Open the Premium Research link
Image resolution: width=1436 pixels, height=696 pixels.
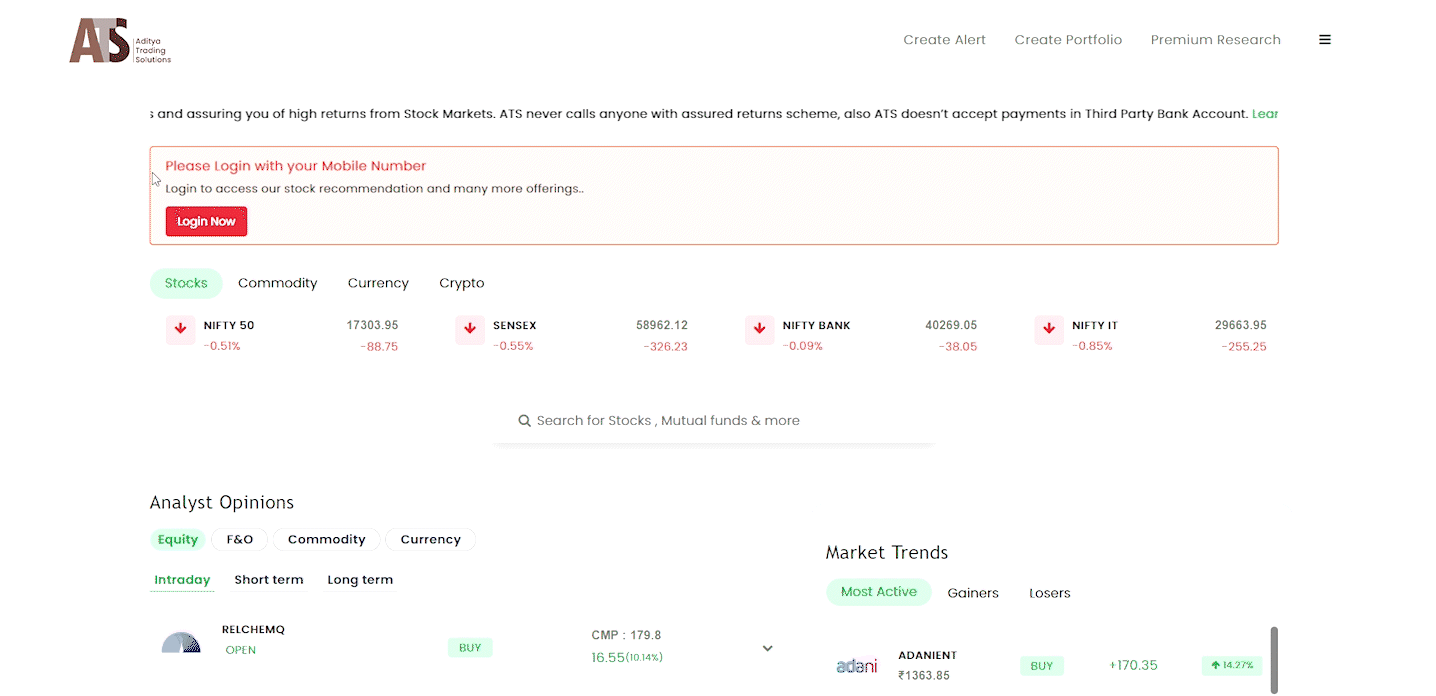1215,40
